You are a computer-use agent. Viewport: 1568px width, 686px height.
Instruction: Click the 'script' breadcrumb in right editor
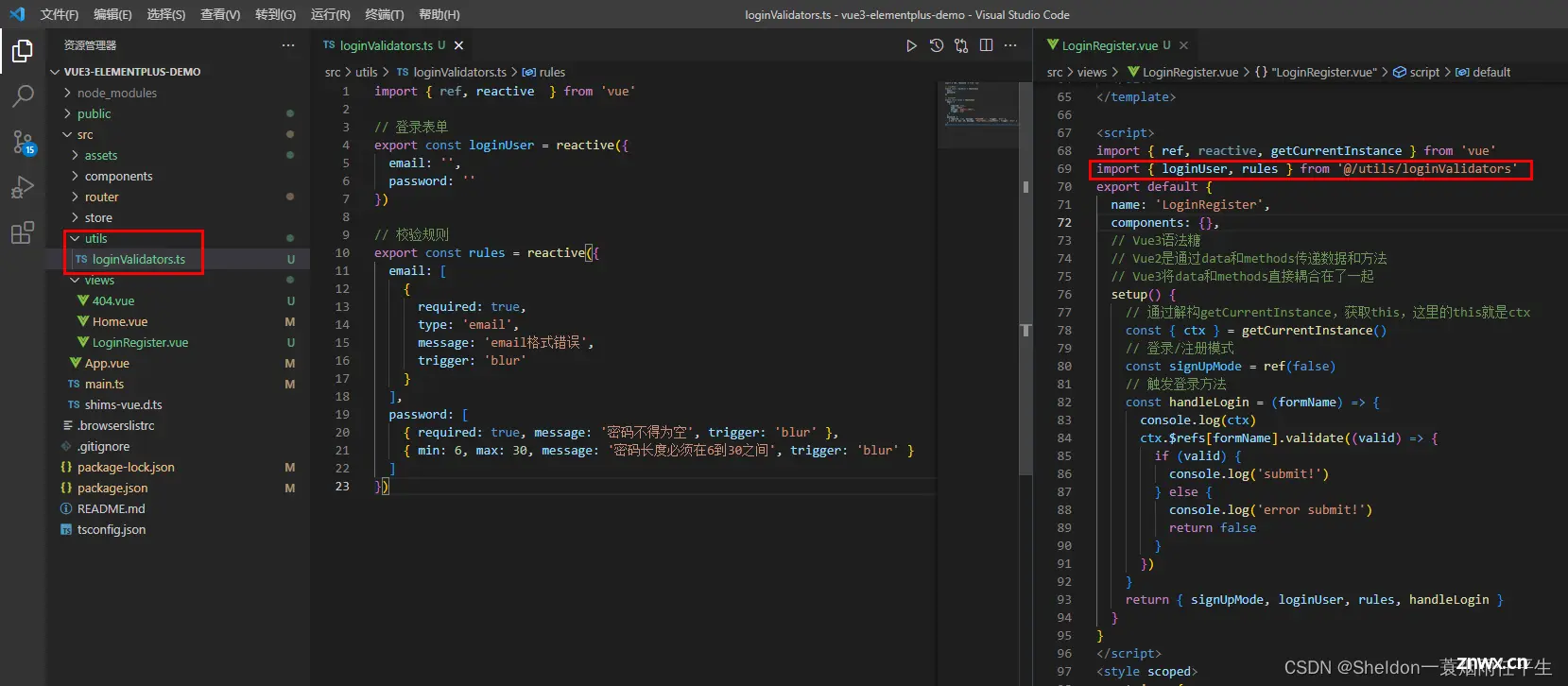(x=1424, y=72)
